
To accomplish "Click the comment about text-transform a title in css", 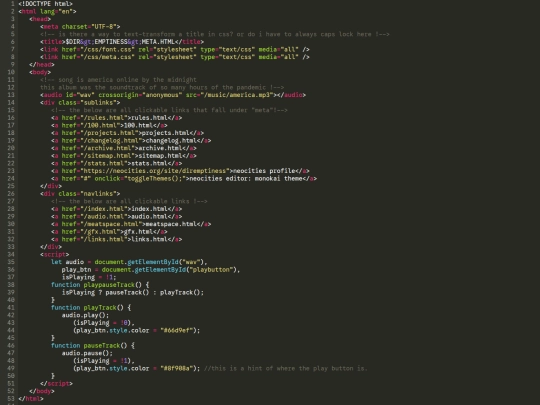I will (x=215, y=34).
